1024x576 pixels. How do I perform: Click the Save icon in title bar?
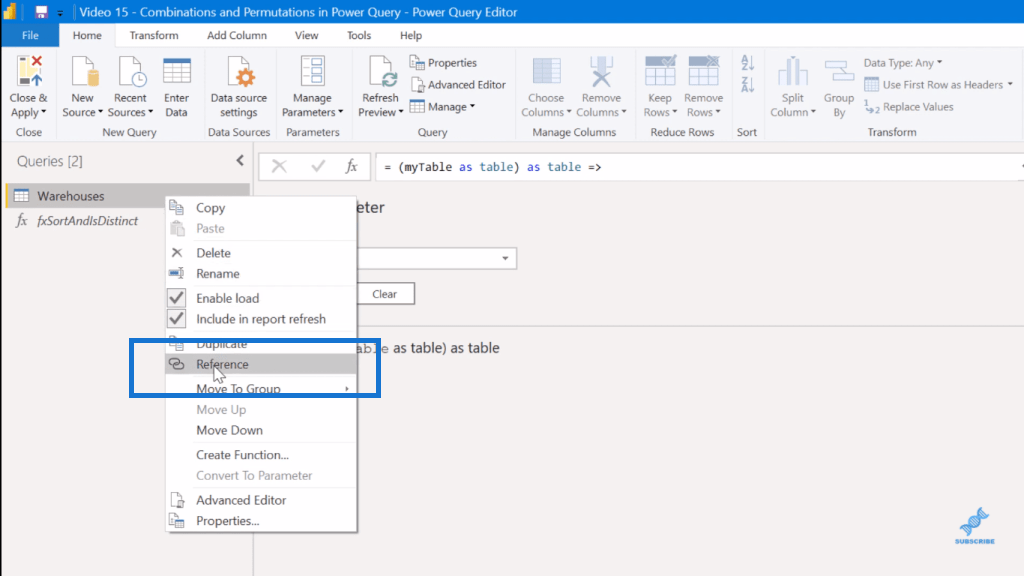click(x=41, y=12)
